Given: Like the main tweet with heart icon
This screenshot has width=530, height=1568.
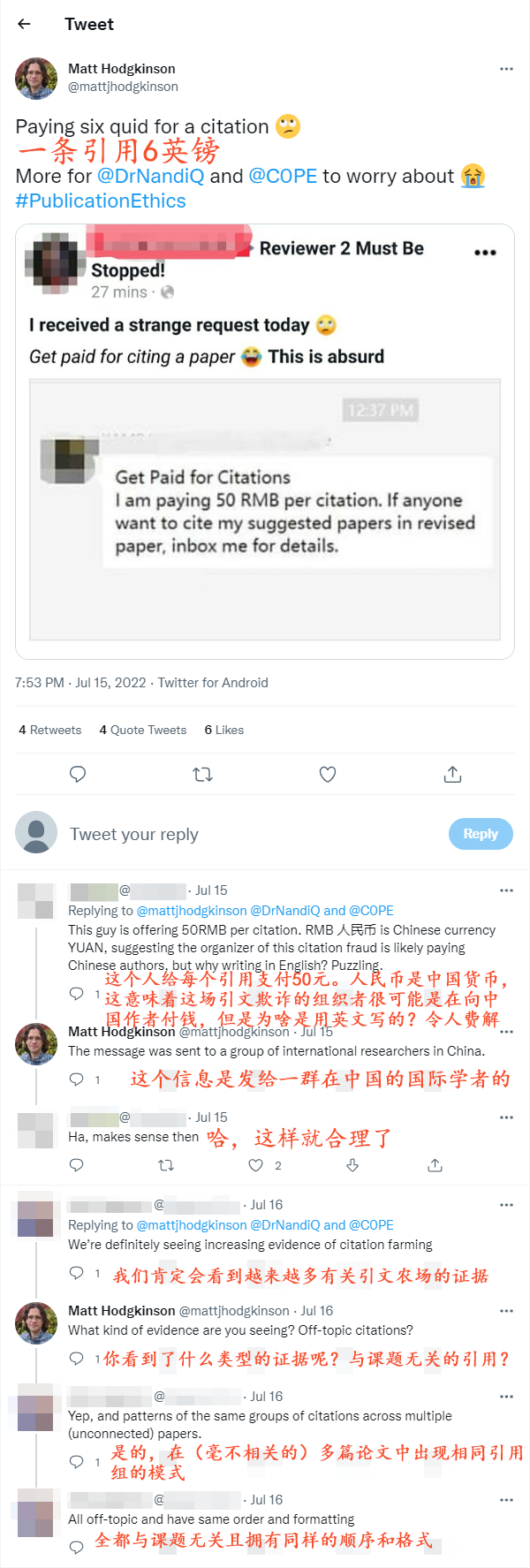Looking at the screenshot, I should [328, 775].
